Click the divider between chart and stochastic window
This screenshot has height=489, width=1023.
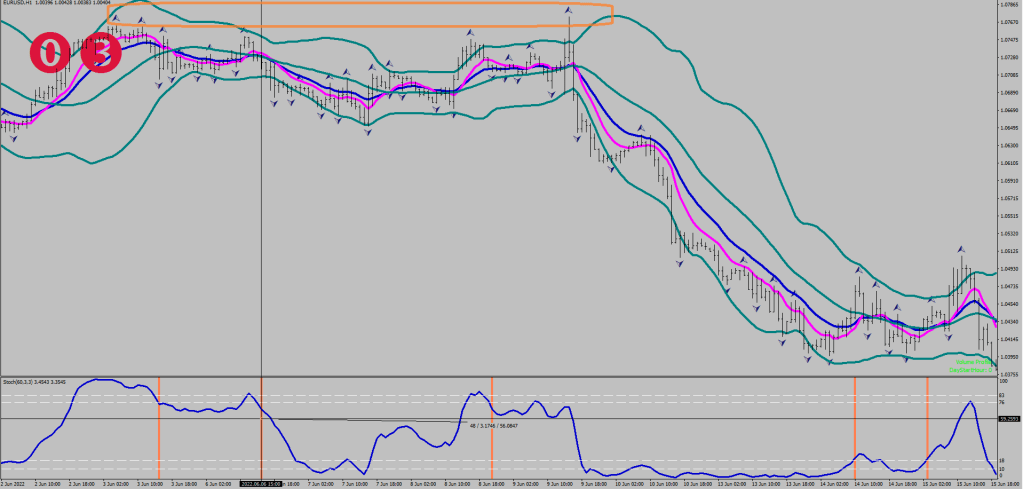click(x=500, y=377)
